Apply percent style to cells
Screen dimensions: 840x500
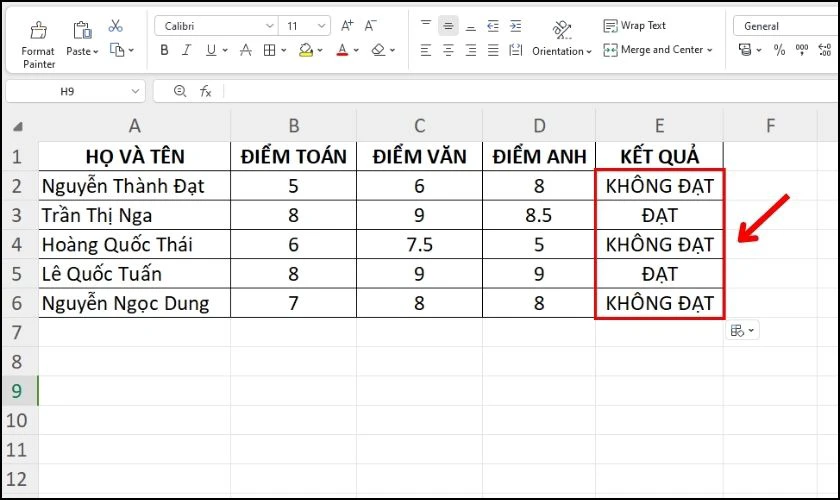tap(779, 50)
